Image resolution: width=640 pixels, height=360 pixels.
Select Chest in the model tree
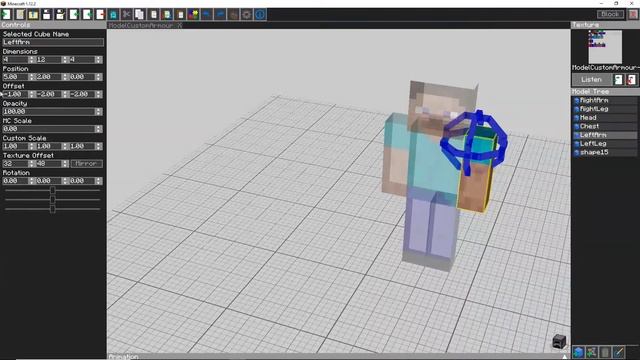point(604,127)
